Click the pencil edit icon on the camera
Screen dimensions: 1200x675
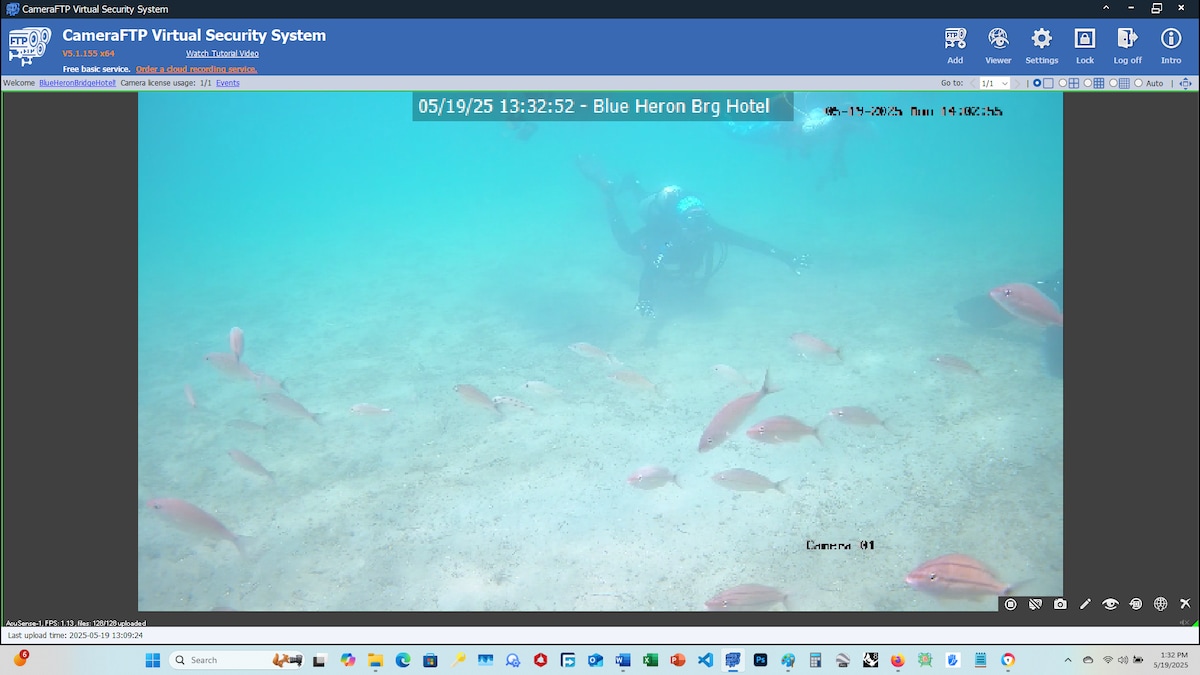(1085, 604)
